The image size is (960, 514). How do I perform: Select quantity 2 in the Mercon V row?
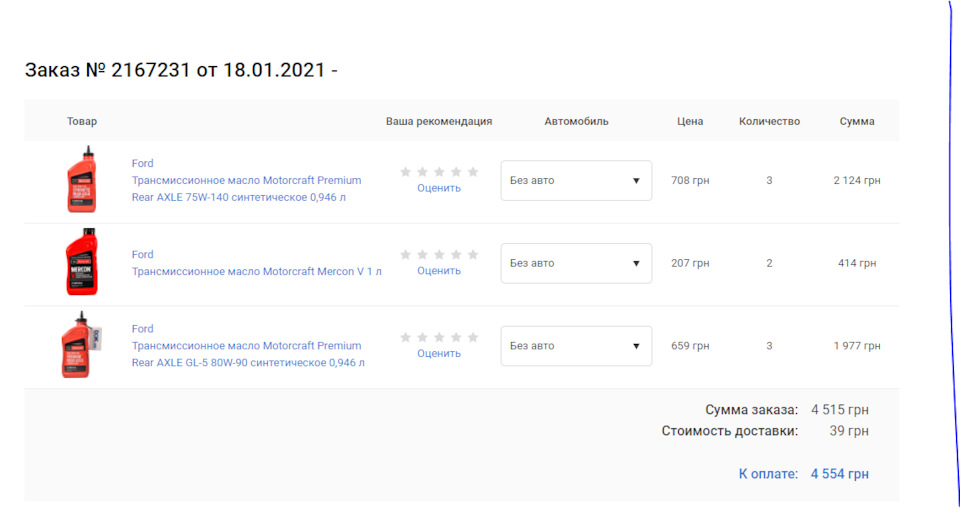(770, 263)
